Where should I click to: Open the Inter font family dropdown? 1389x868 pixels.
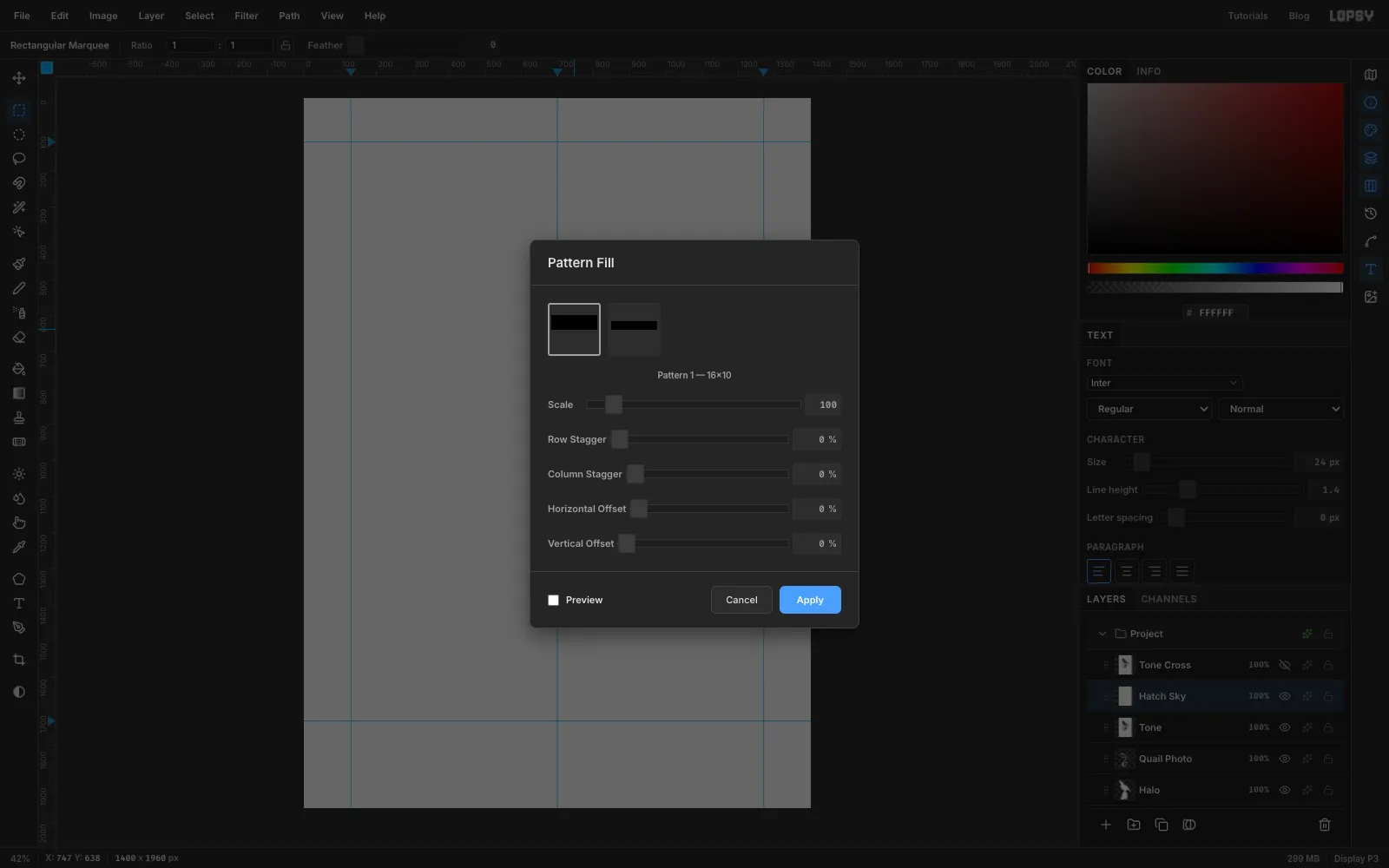coord(1164,383)
